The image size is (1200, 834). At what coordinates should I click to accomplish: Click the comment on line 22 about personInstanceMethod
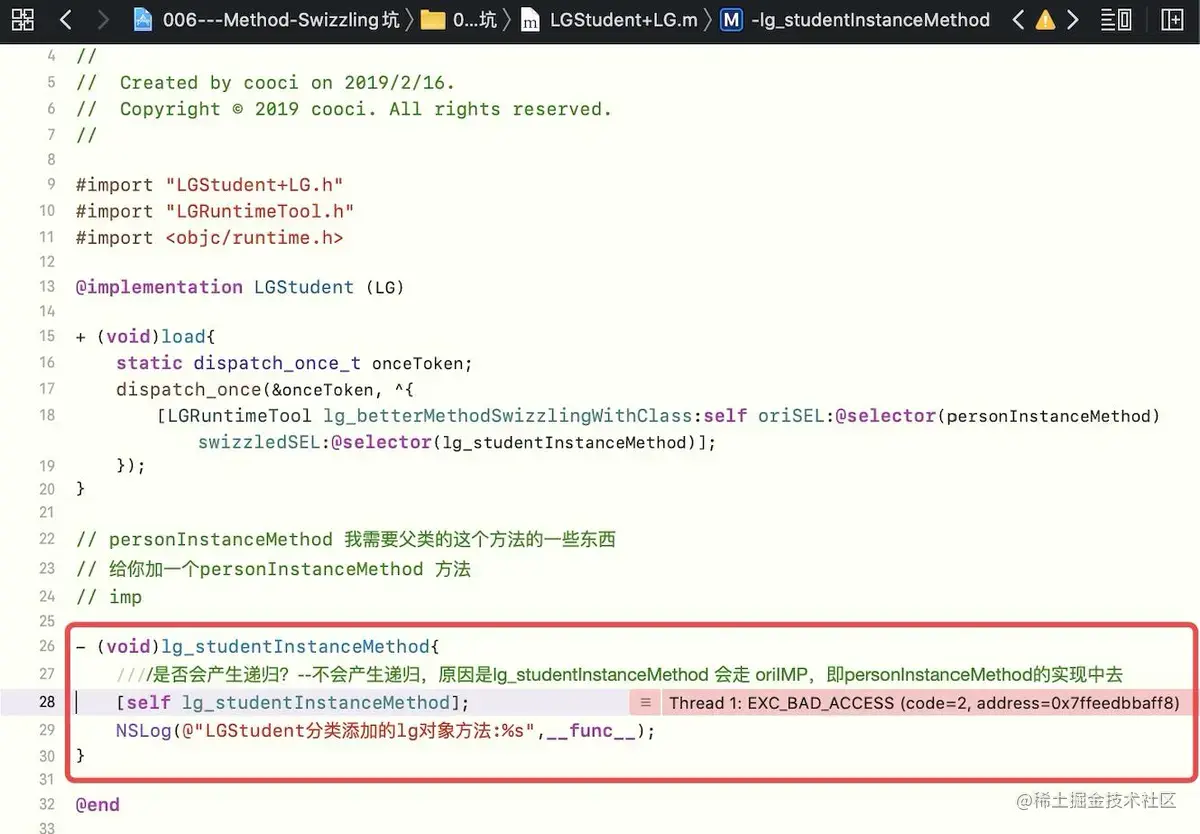[346, 540]
